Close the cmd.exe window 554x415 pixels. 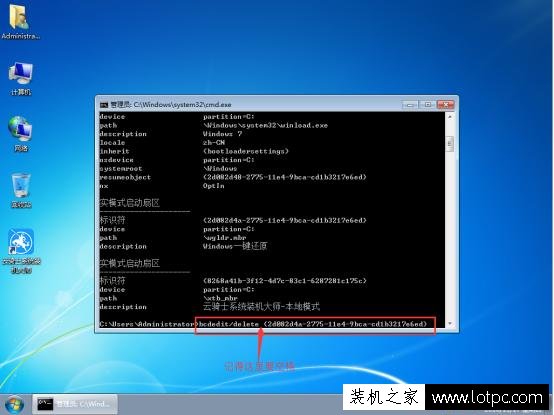[x=446, y=105]
